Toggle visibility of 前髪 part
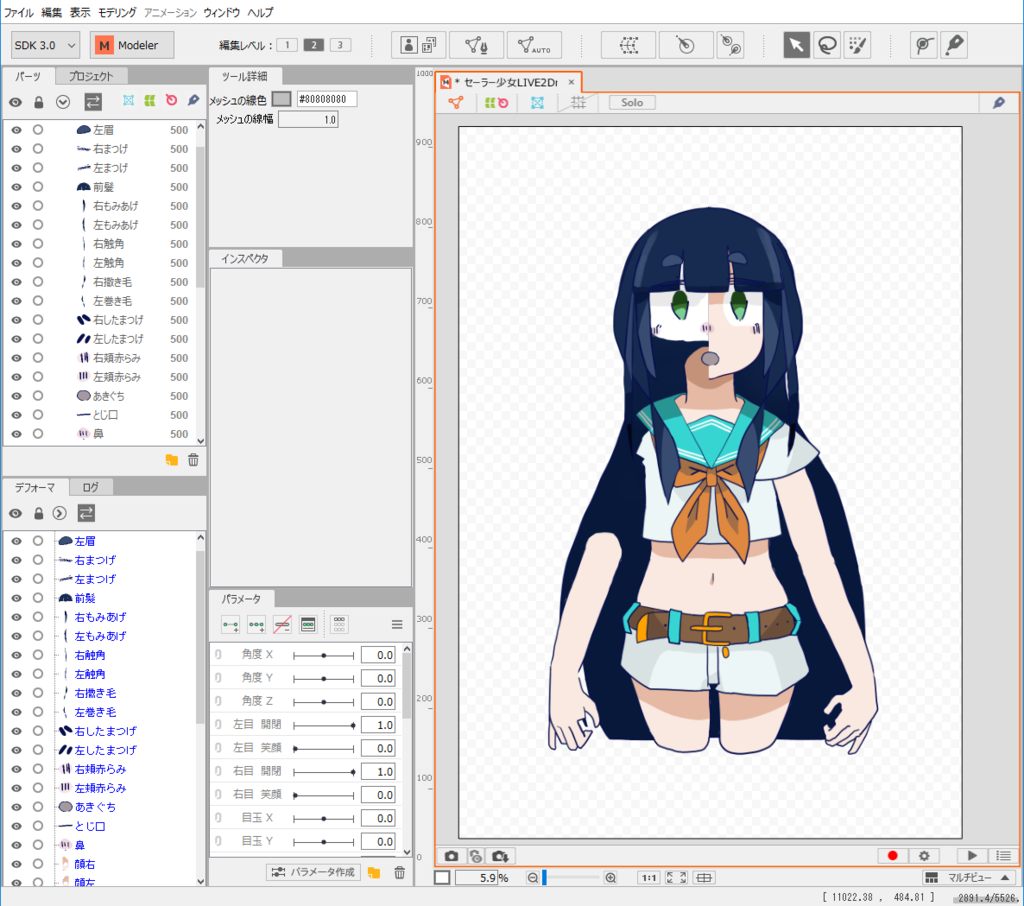Image resolution: width=1024 pixels, height=906 pixels. pos(16,187)
